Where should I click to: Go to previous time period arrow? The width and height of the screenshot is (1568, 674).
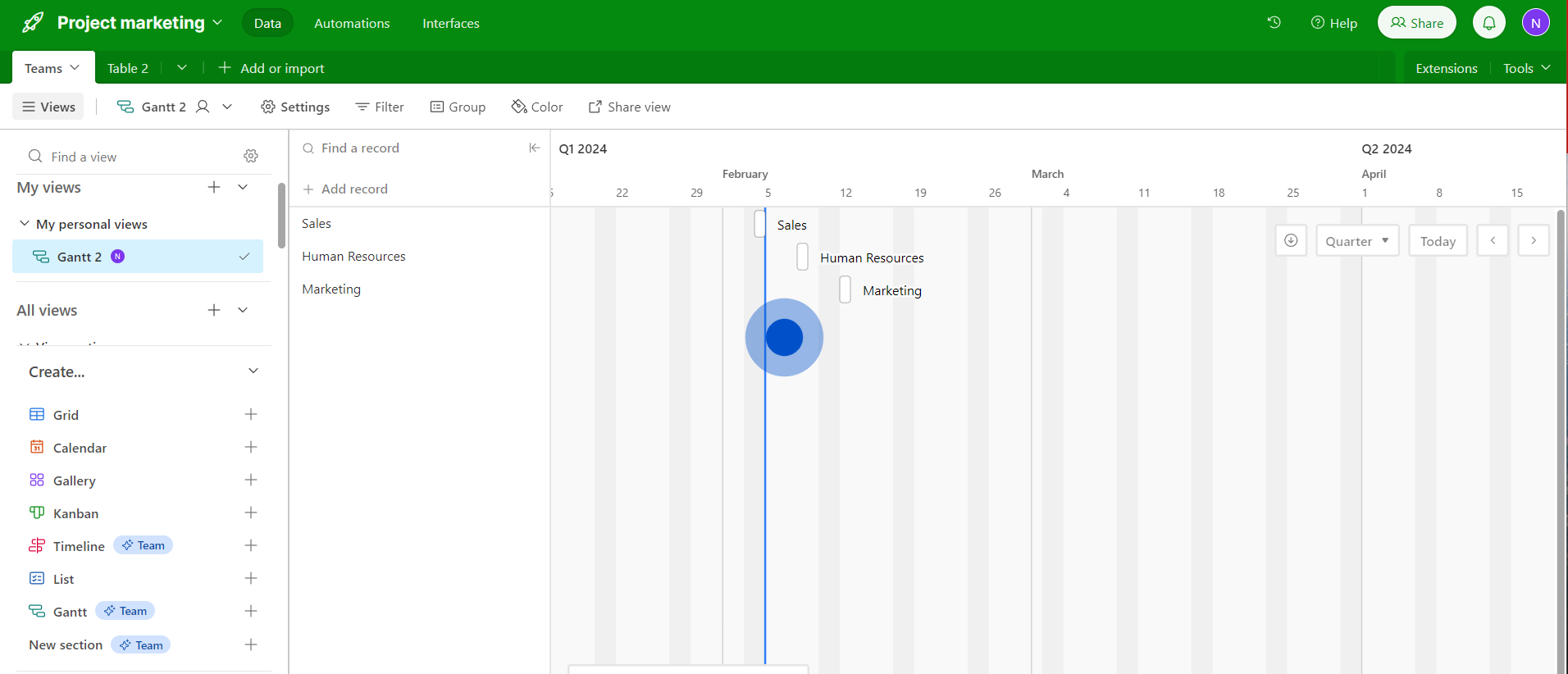tap(1492, 241)
